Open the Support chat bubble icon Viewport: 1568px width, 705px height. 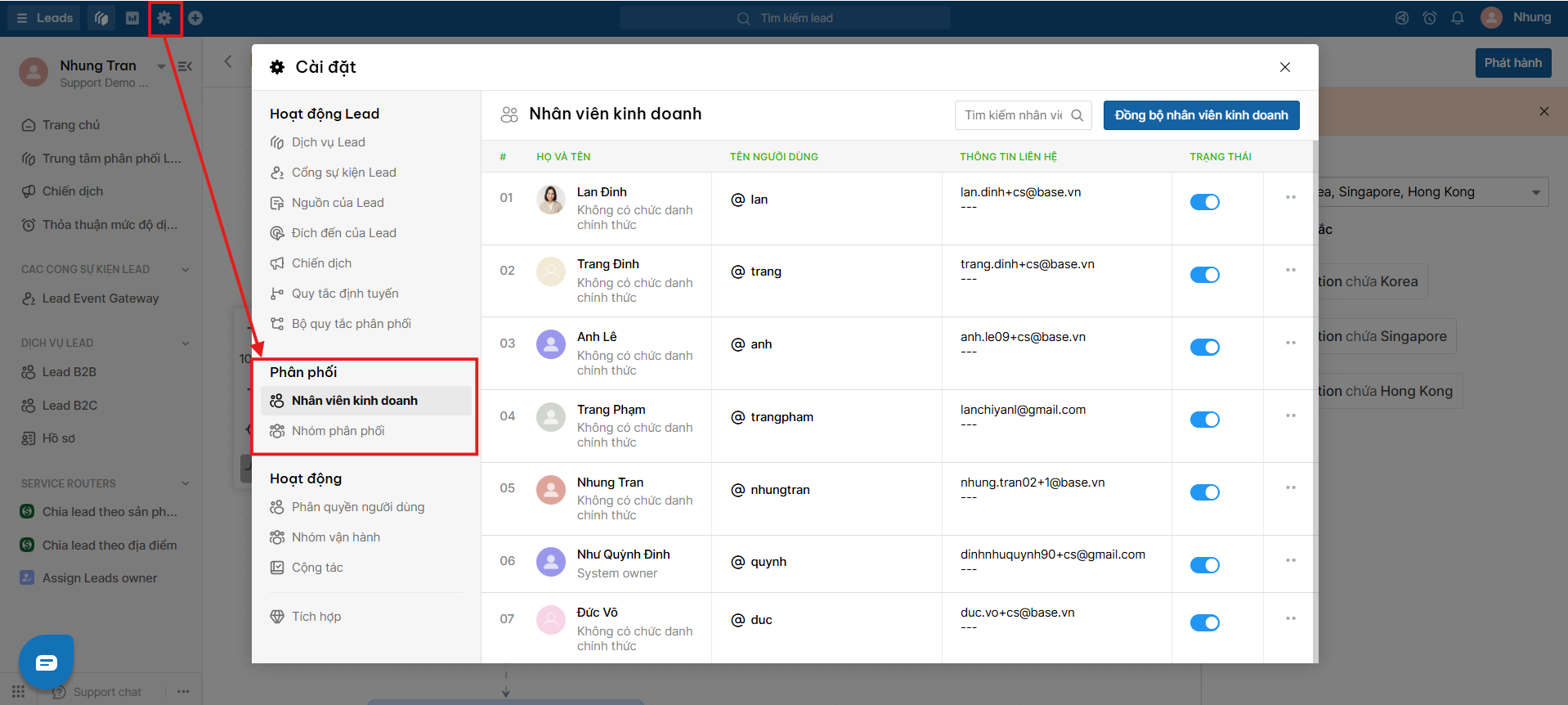(47, 662)
